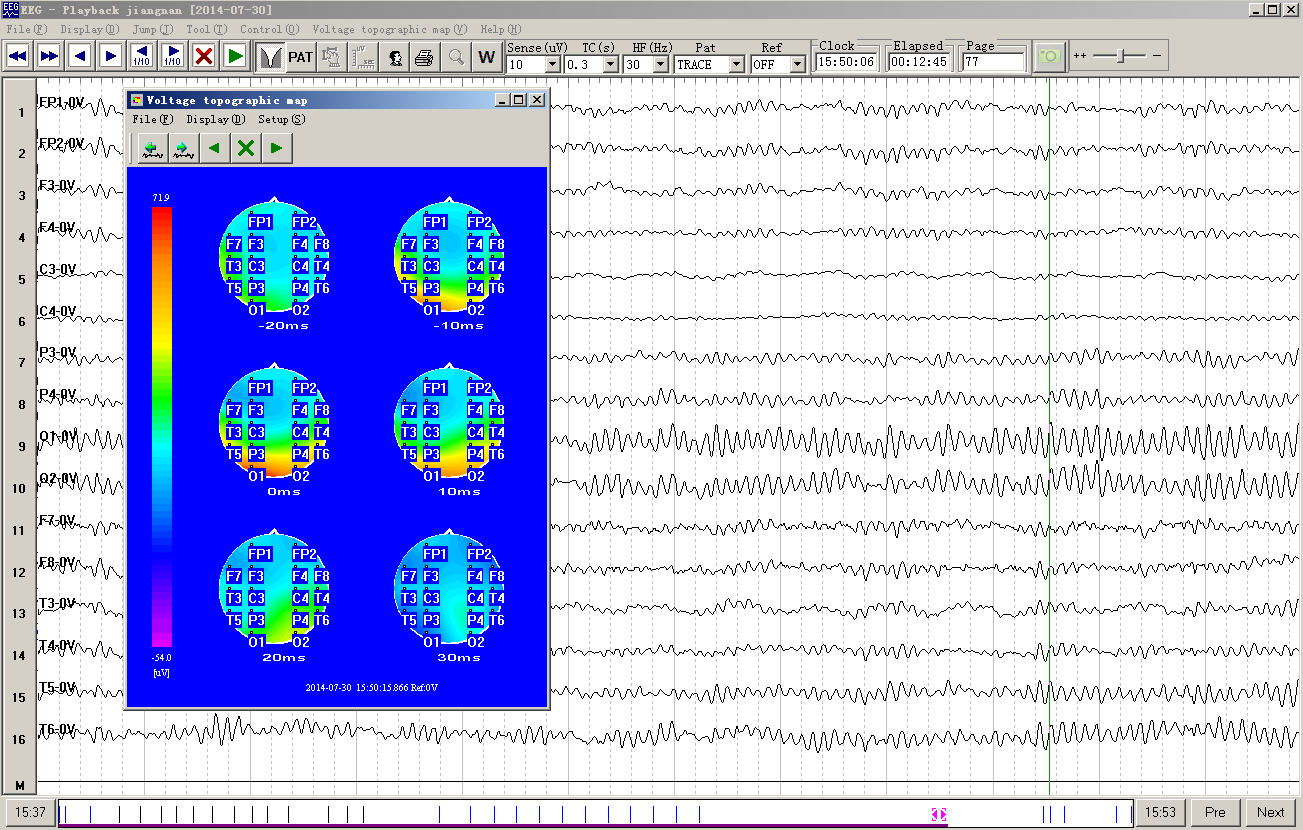
Task: Open the Setup menu in topographic window
Action: tap(282, 119)
